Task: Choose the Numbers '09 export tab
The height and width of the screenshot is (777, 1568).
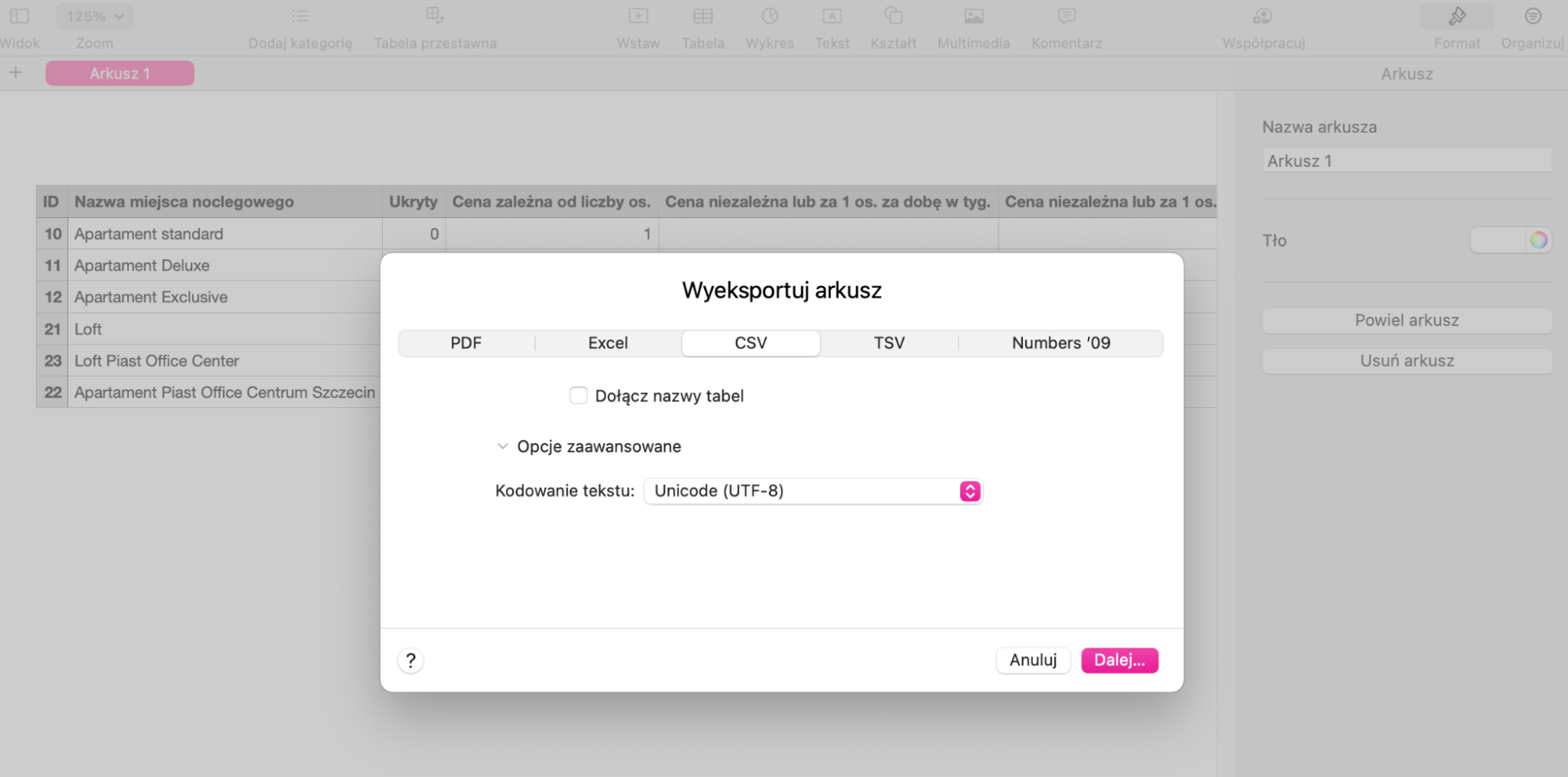Action: click(1060, 343)
